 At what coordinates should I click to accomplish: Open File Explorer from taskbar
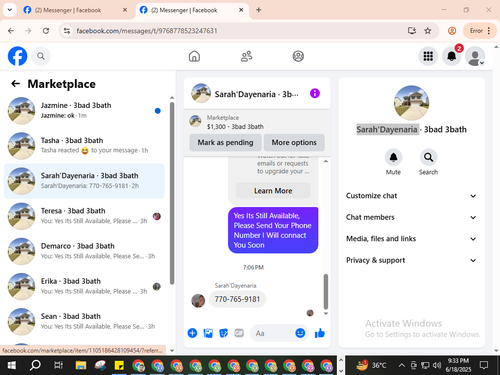(x=81, y=366)
